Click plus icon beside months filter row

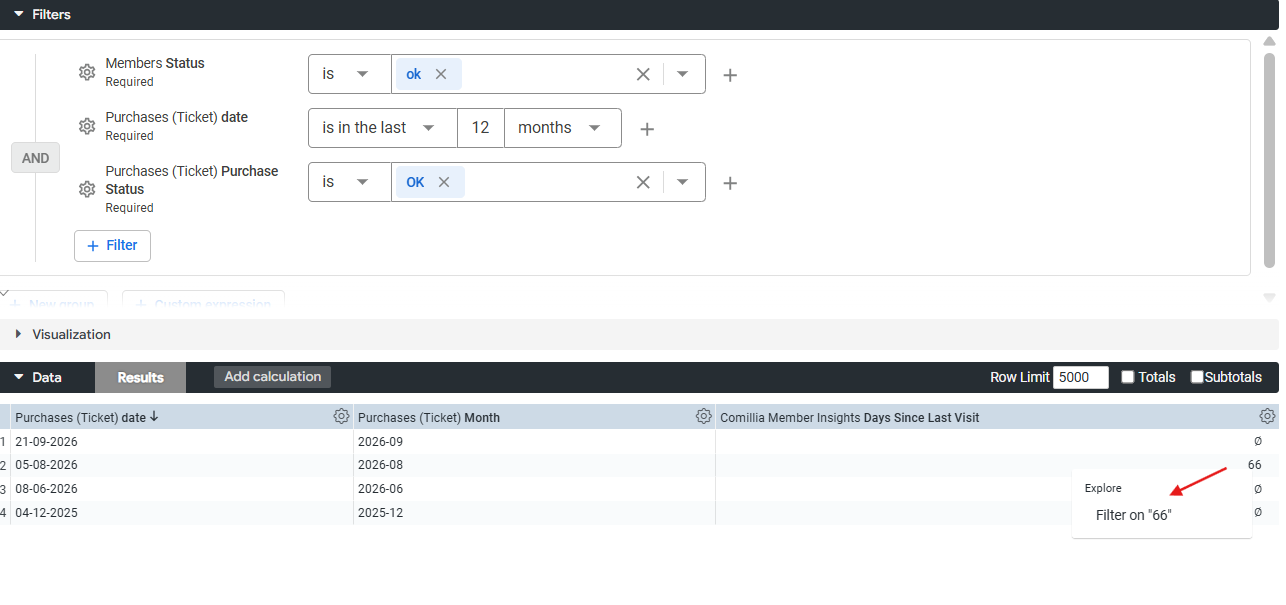click(x=647, y=129)
